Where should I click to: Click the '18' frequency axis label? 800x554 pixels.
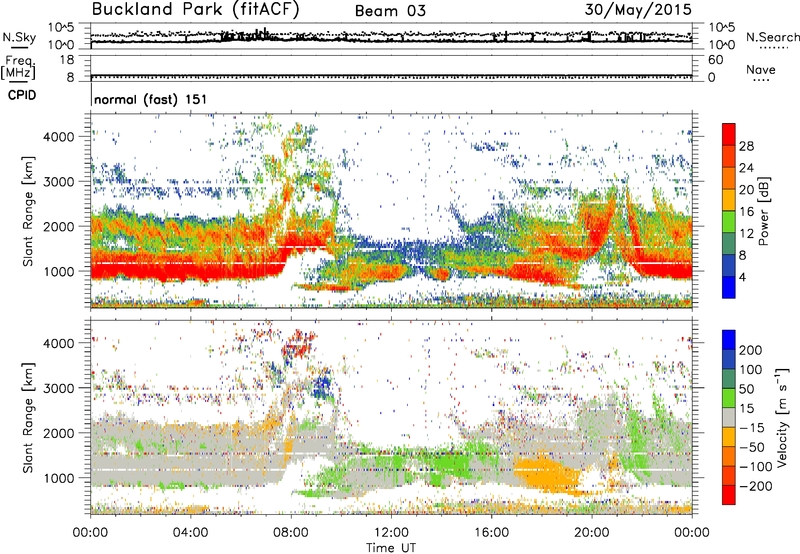[x=67, y=60]
